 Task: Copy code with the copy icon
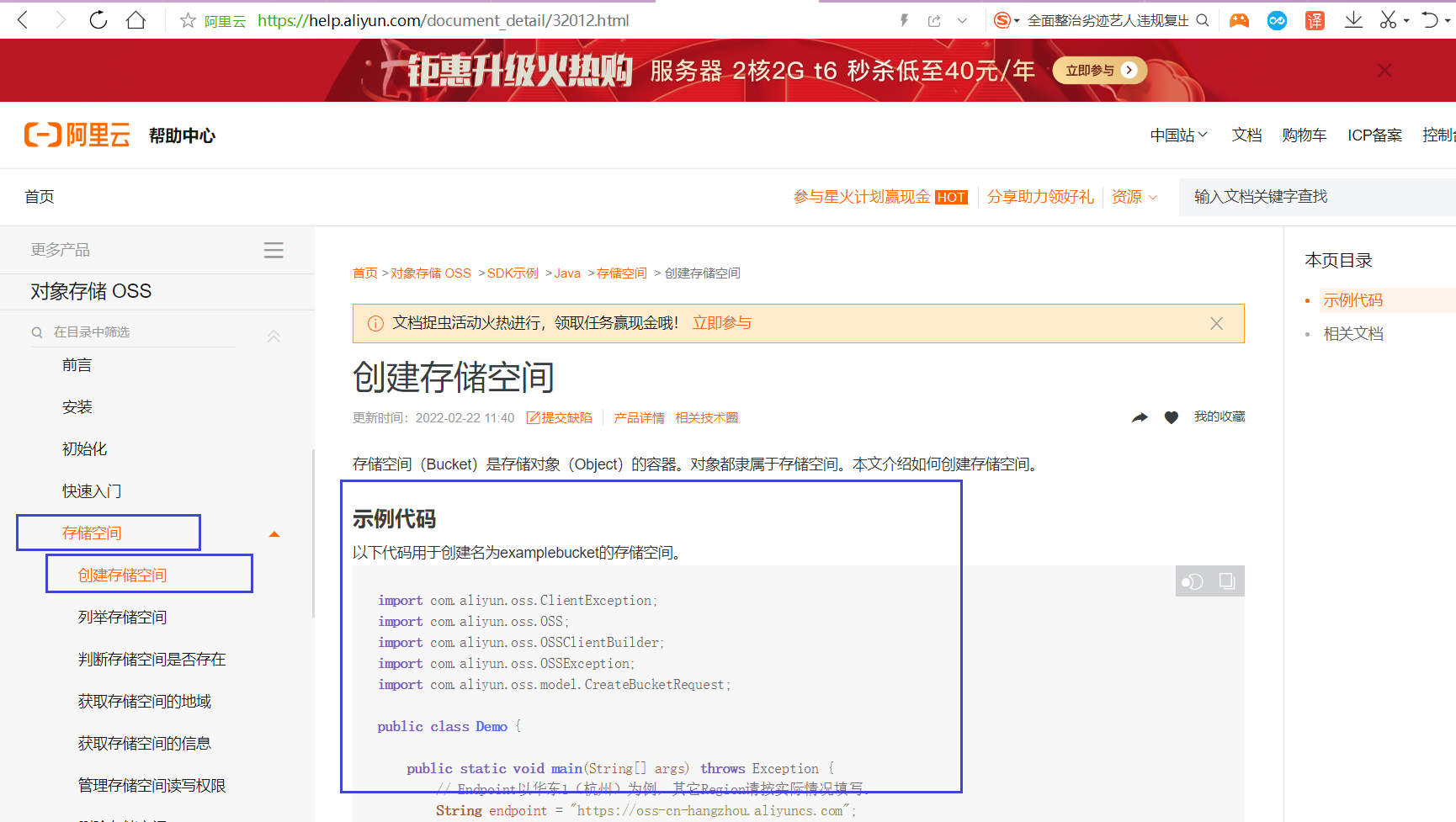[1227, 581]
